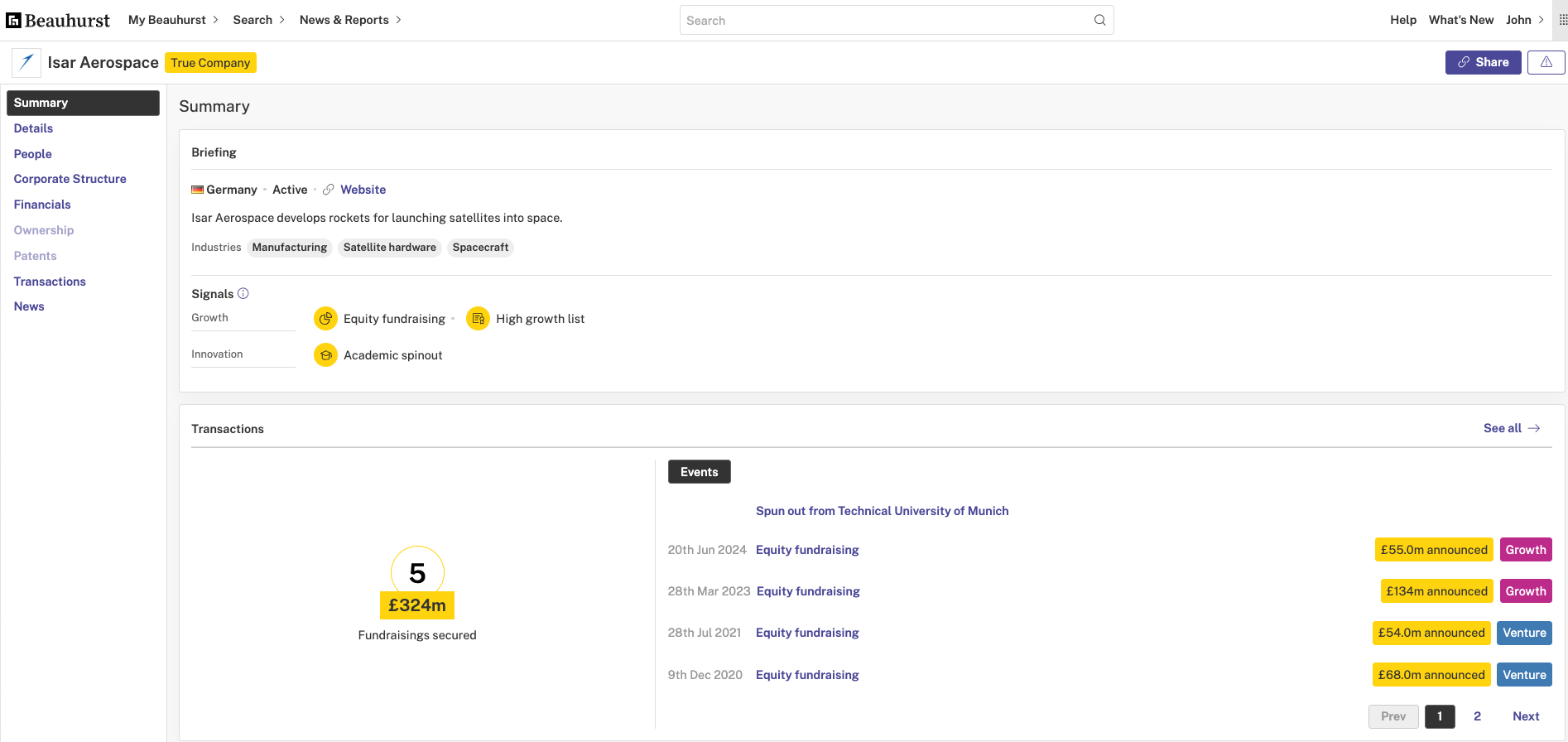
Task: Click the Growth tag on 20th Jun 2024 row
Action: 1526,550
